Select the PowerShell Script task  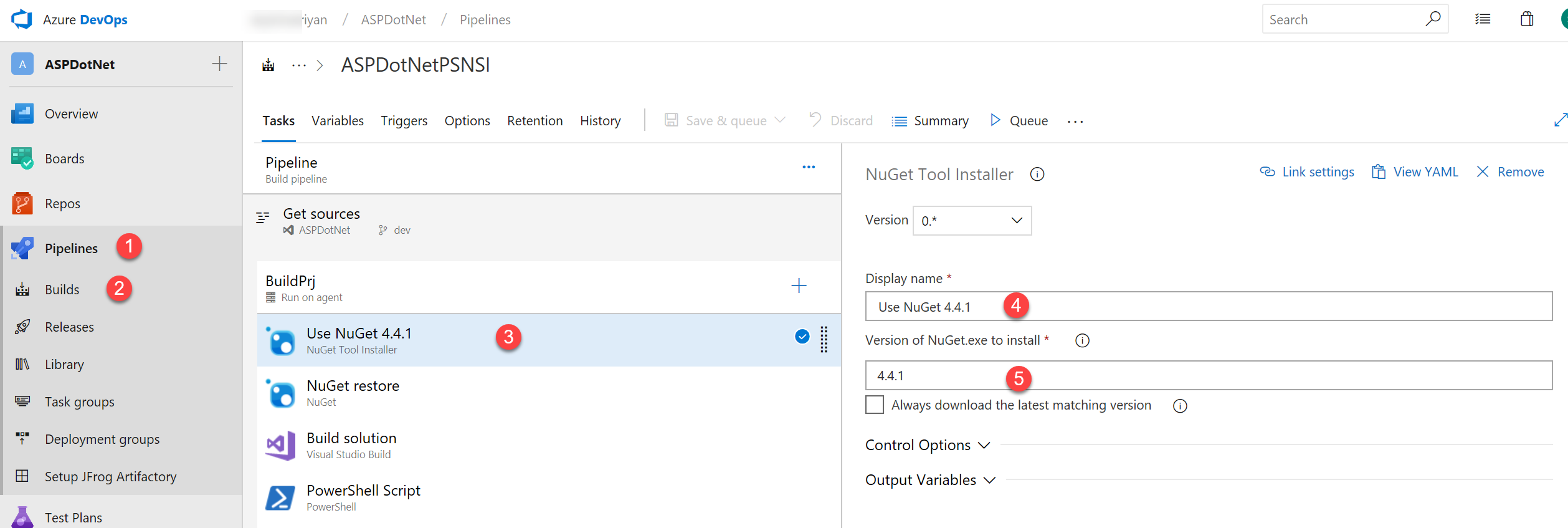pyautogui.click(x=549, y=497)
